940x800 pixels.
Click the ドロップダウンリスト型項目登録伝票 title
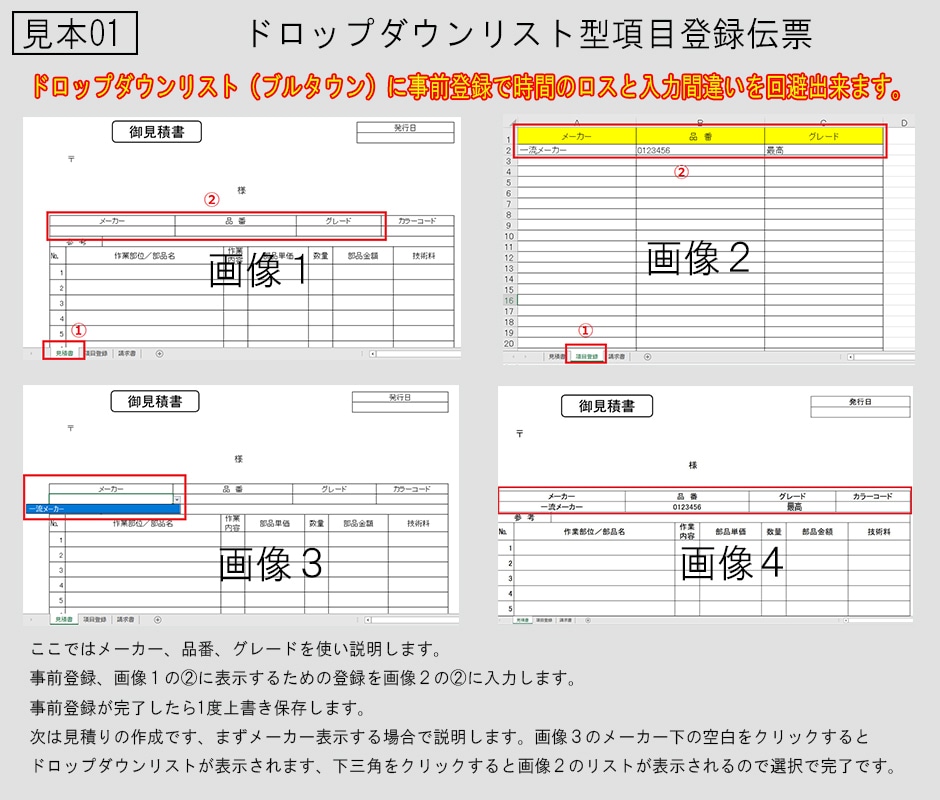point(530,34)
